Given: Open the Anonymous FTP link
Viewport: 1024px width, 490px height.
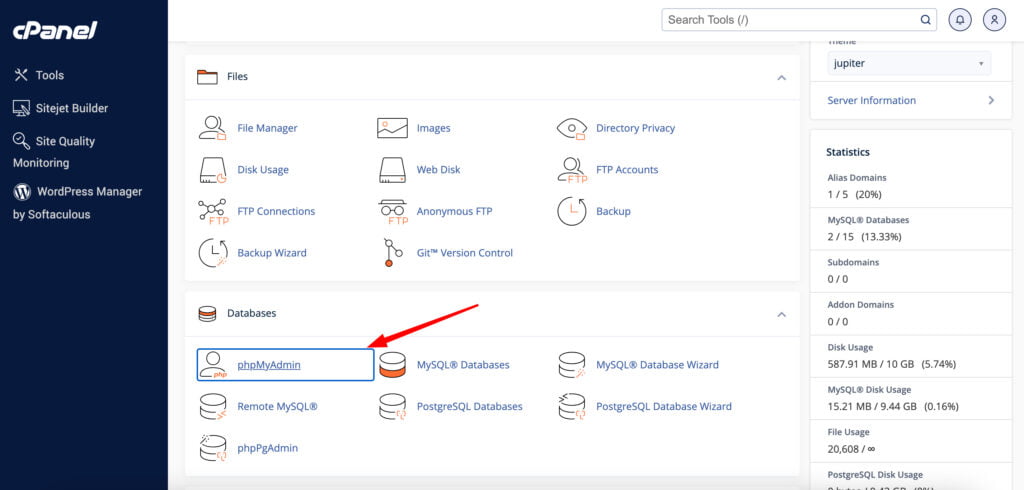Looking at the screenshot, I should click(x=455, y=212).
